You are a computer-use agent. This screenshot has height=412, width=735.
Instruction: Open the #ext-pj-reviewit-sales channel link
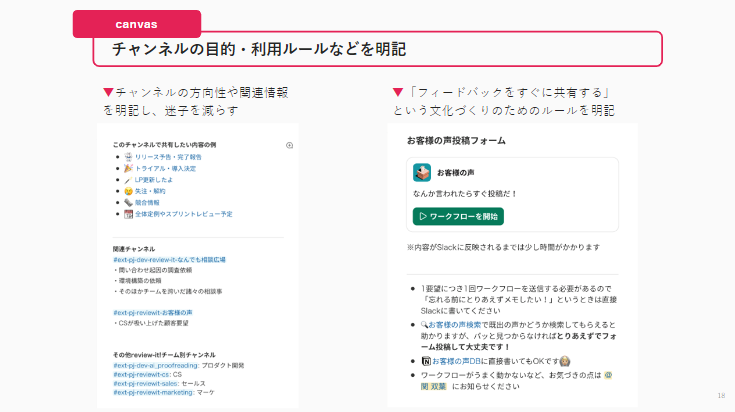point(145,384)
